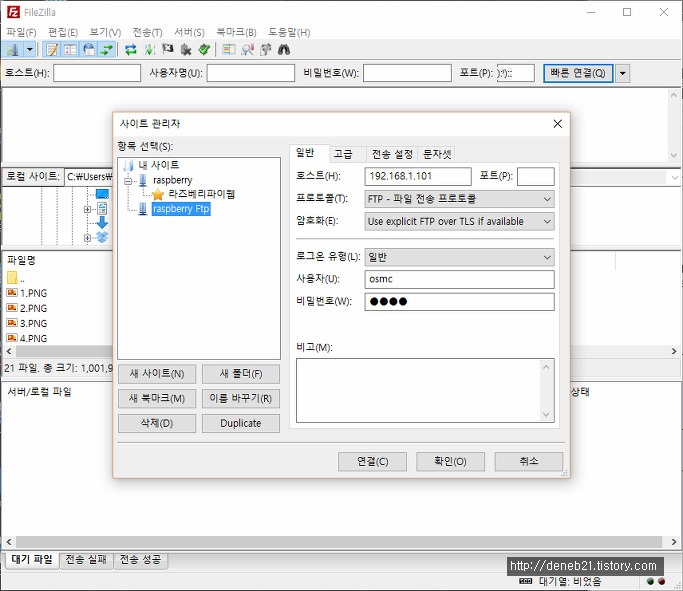Image resolution: width=683 pixels, height=591 pixels.
Task: Switch to the 전송 성공 queue tab
Action: click(140, 560)
